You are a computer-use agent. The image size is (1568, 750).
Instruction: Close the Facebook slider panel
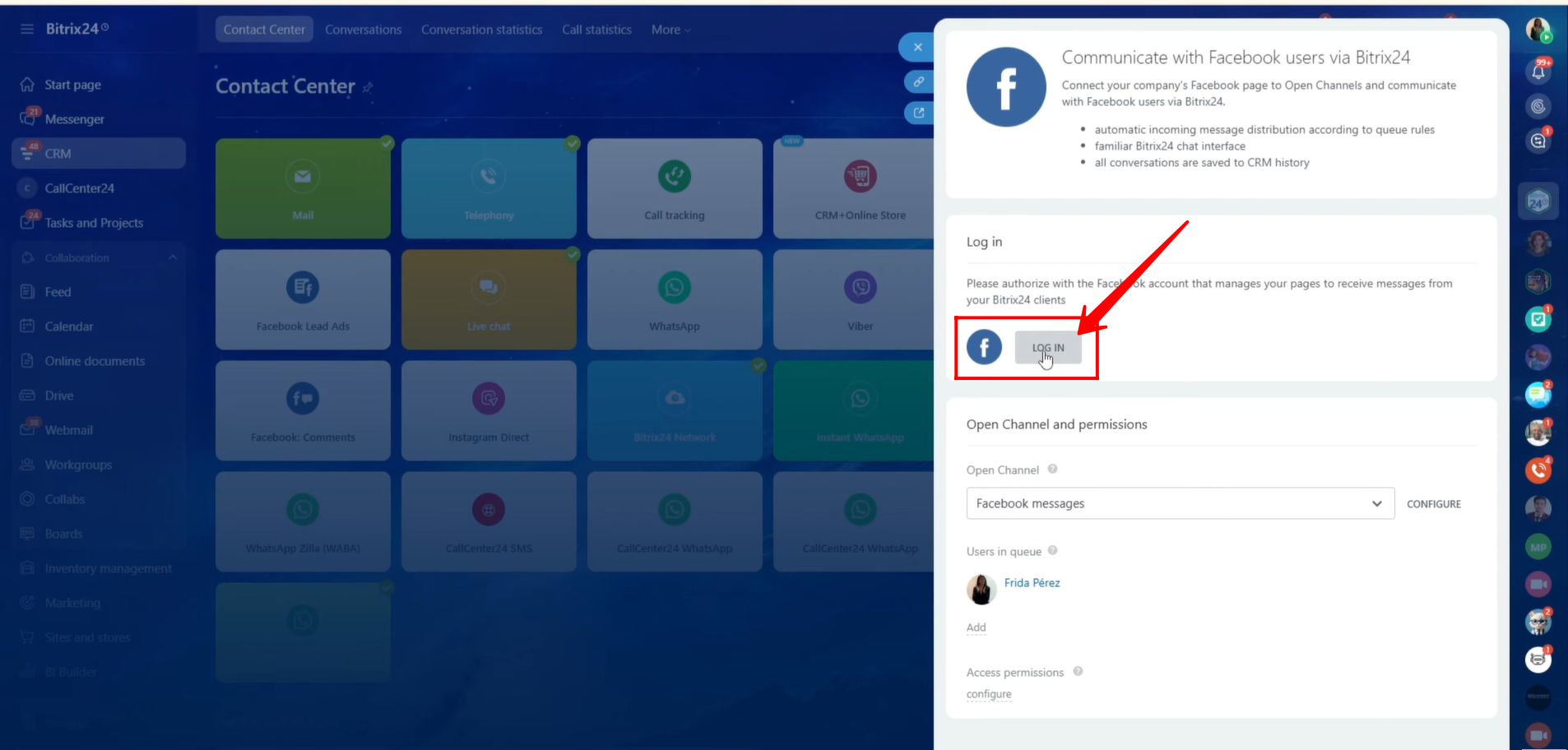[x=917, y=48]
